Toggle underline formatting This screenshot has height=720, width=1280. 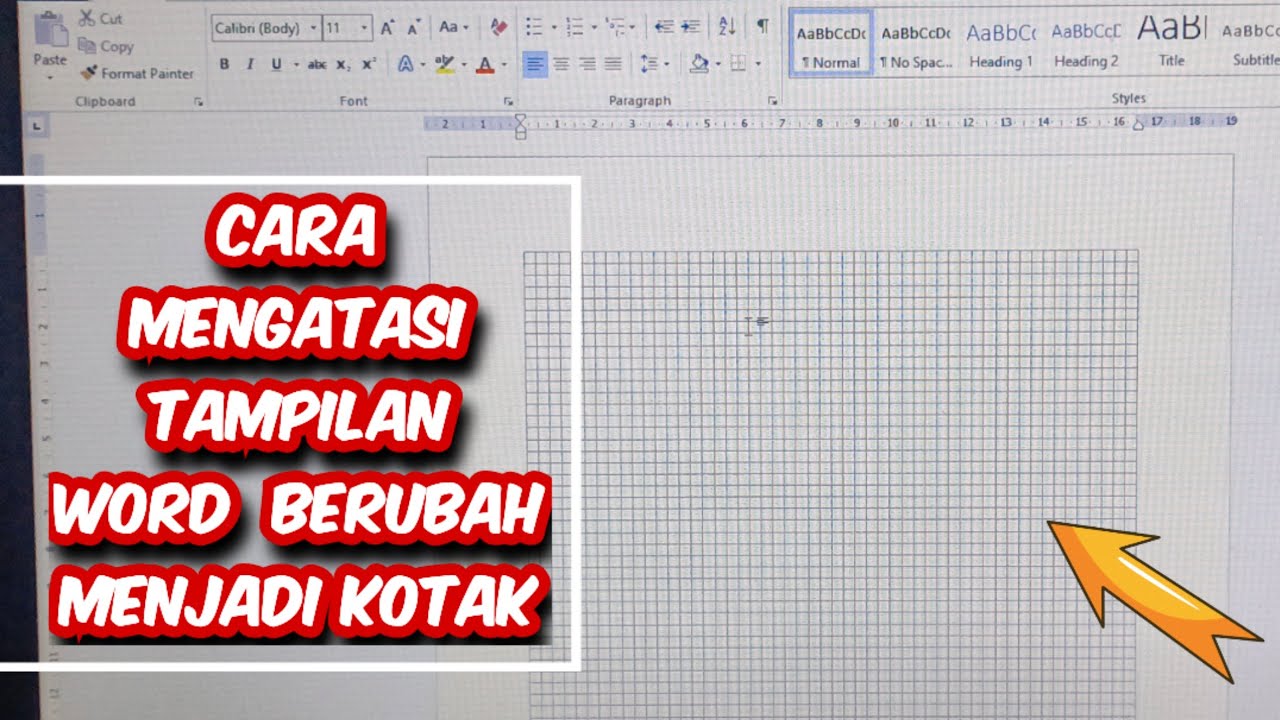tap(275, 64)
